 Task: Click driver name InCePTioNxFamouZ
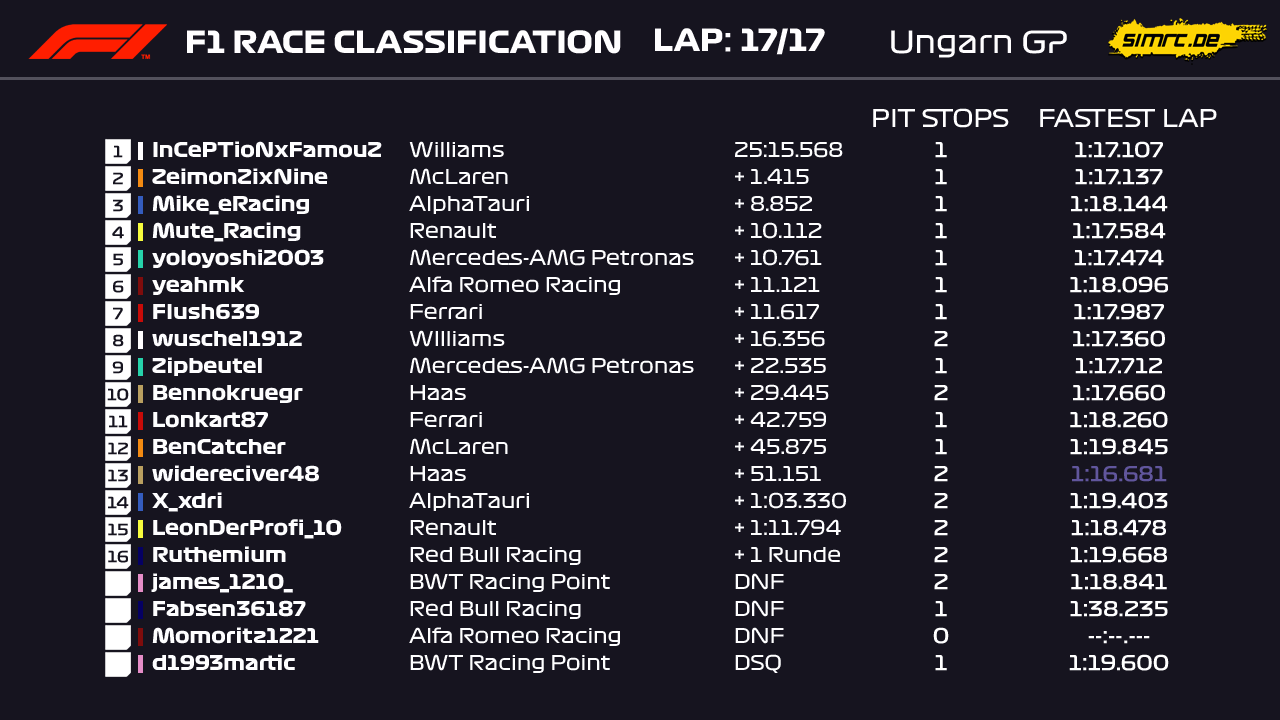pos(266,150)
